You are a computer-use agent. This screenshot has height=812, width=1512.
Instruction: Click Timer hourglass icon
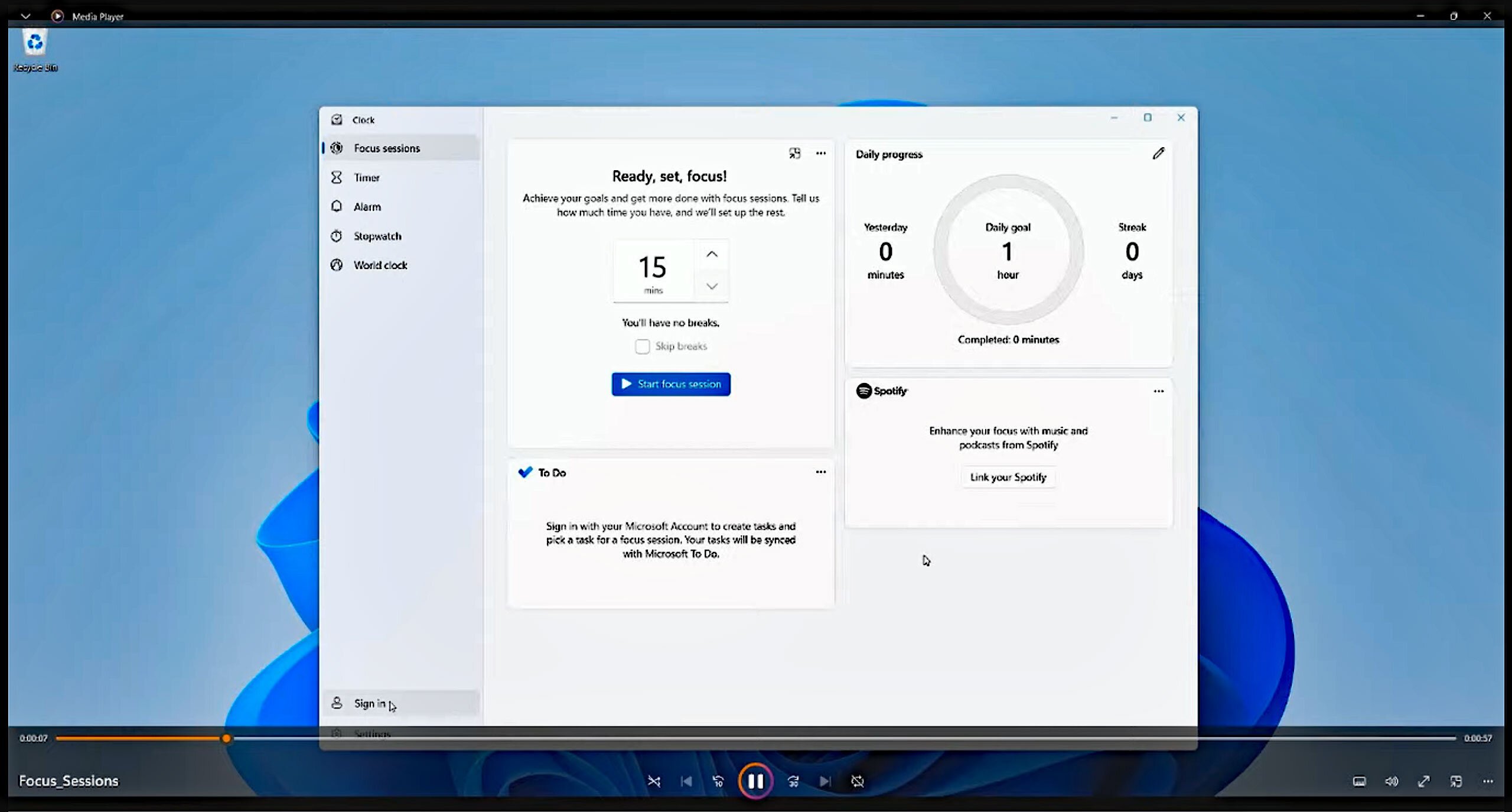point(337,177)
